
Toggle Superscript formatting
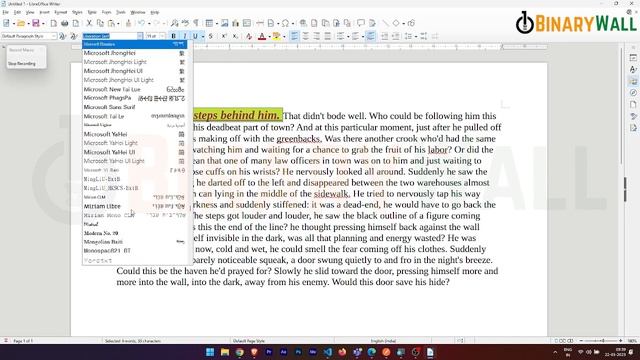click(x=224, y=36)
